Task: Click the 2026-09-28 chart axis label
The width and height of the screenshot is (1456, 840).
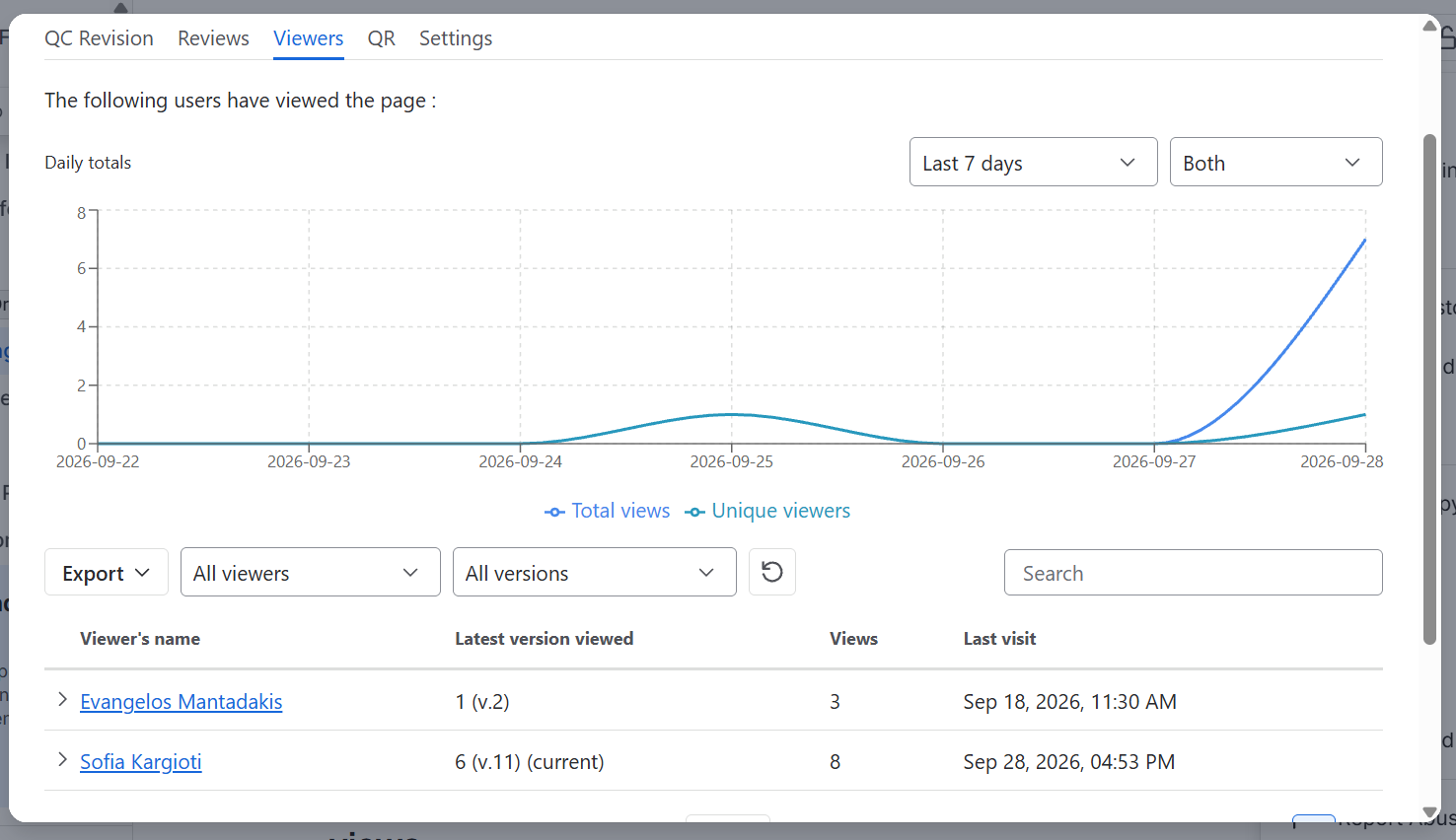Action: coord(1342,461)
